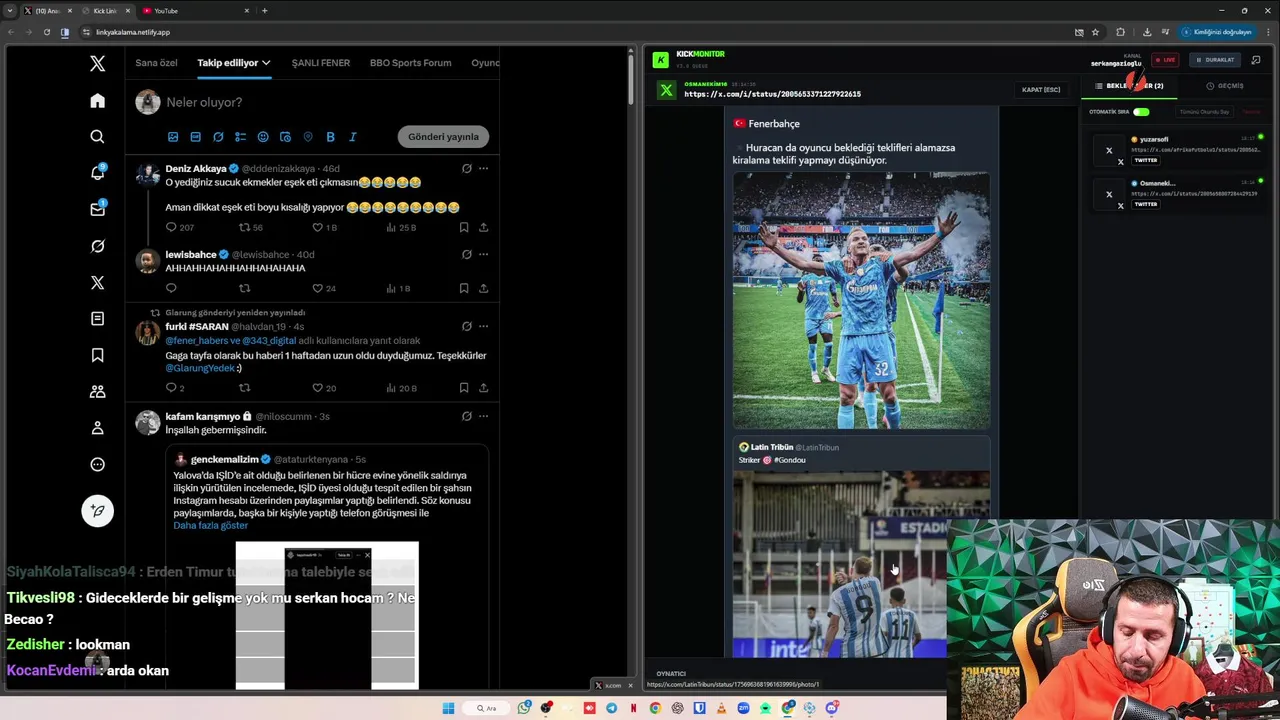Open new browser tab plus button
The image size is (1280, 720).
pyautogui.click(x=264, y=11)
